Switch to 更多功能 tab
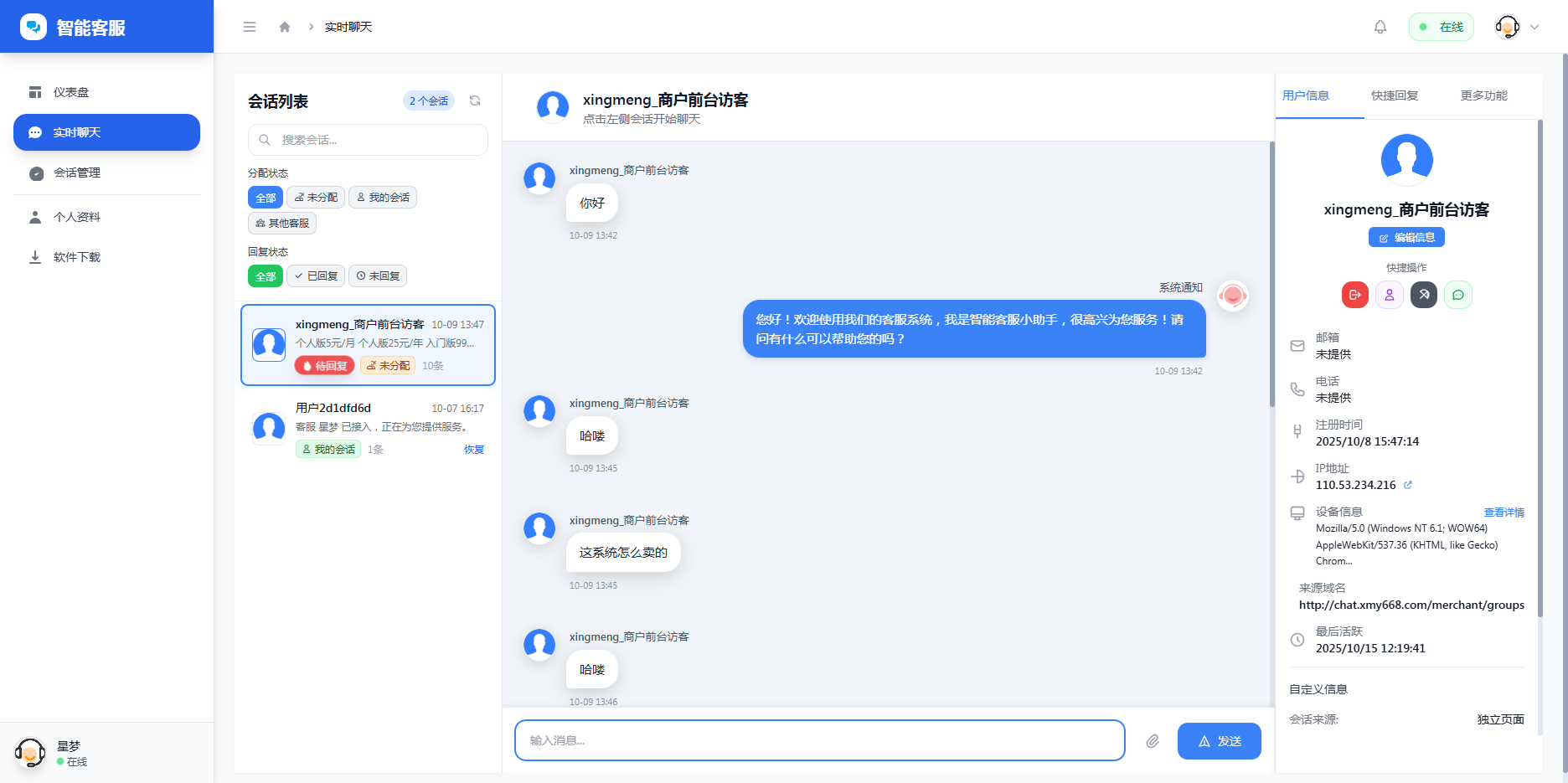Viewport: 1568px width, 783px height. tap(1484, 95)
